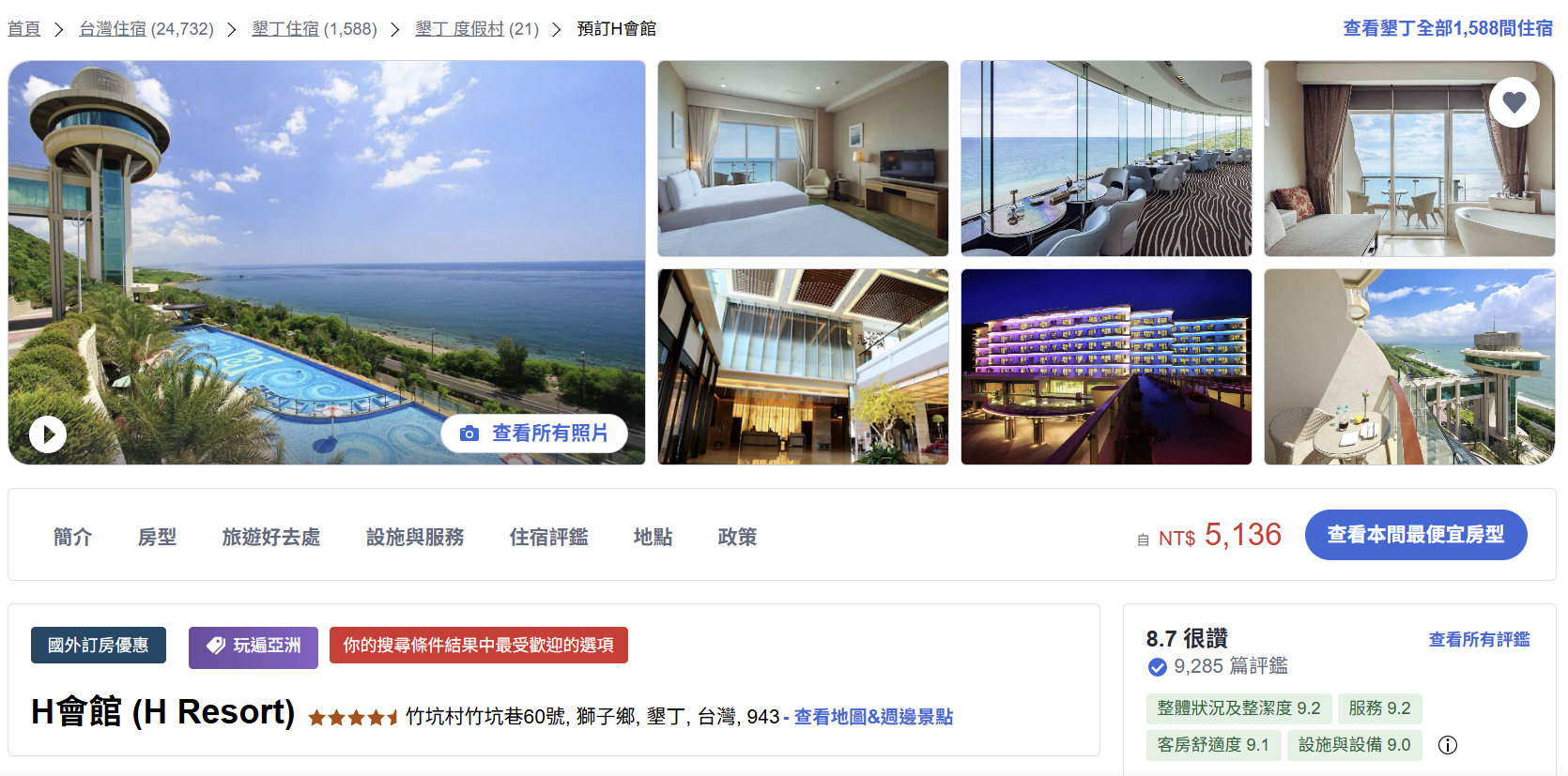
Task: Click 查看墾丁全部1,588間住宿 link
Action: point(1448,28)
